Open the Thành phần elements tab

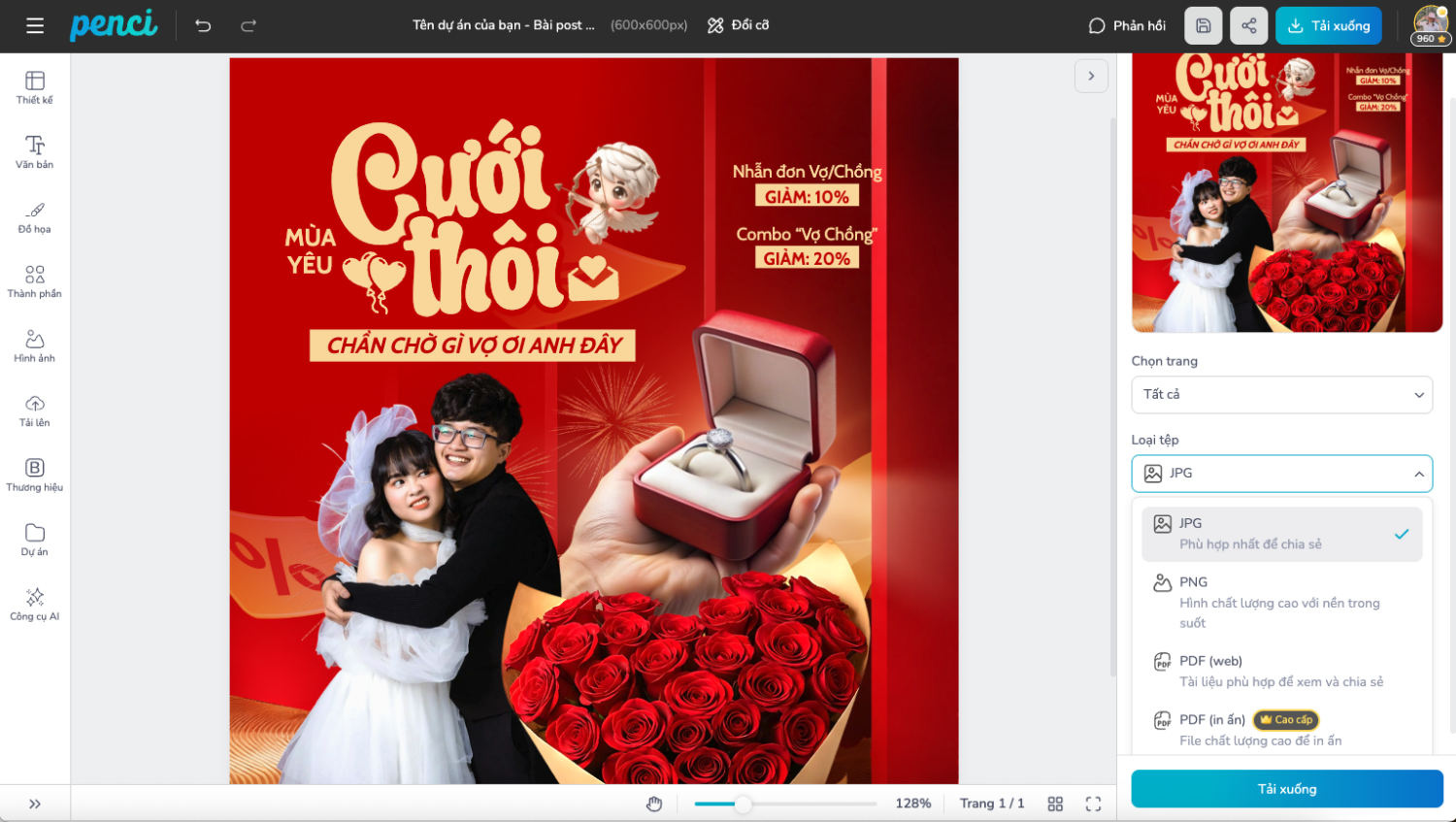[35, 281]
